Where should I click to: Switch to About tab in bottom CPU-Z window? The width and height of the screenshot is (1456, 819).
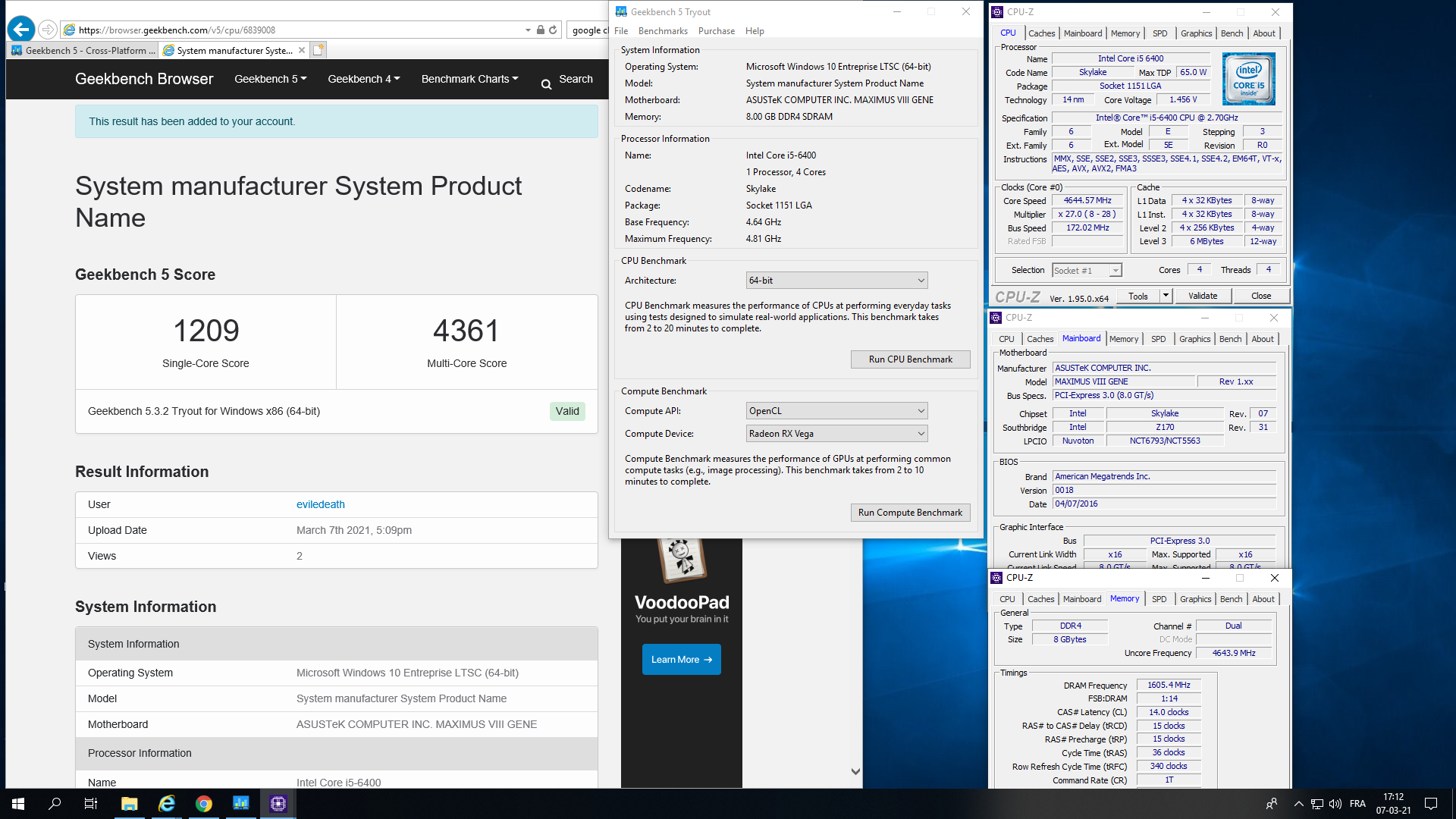coord(1263,599)
